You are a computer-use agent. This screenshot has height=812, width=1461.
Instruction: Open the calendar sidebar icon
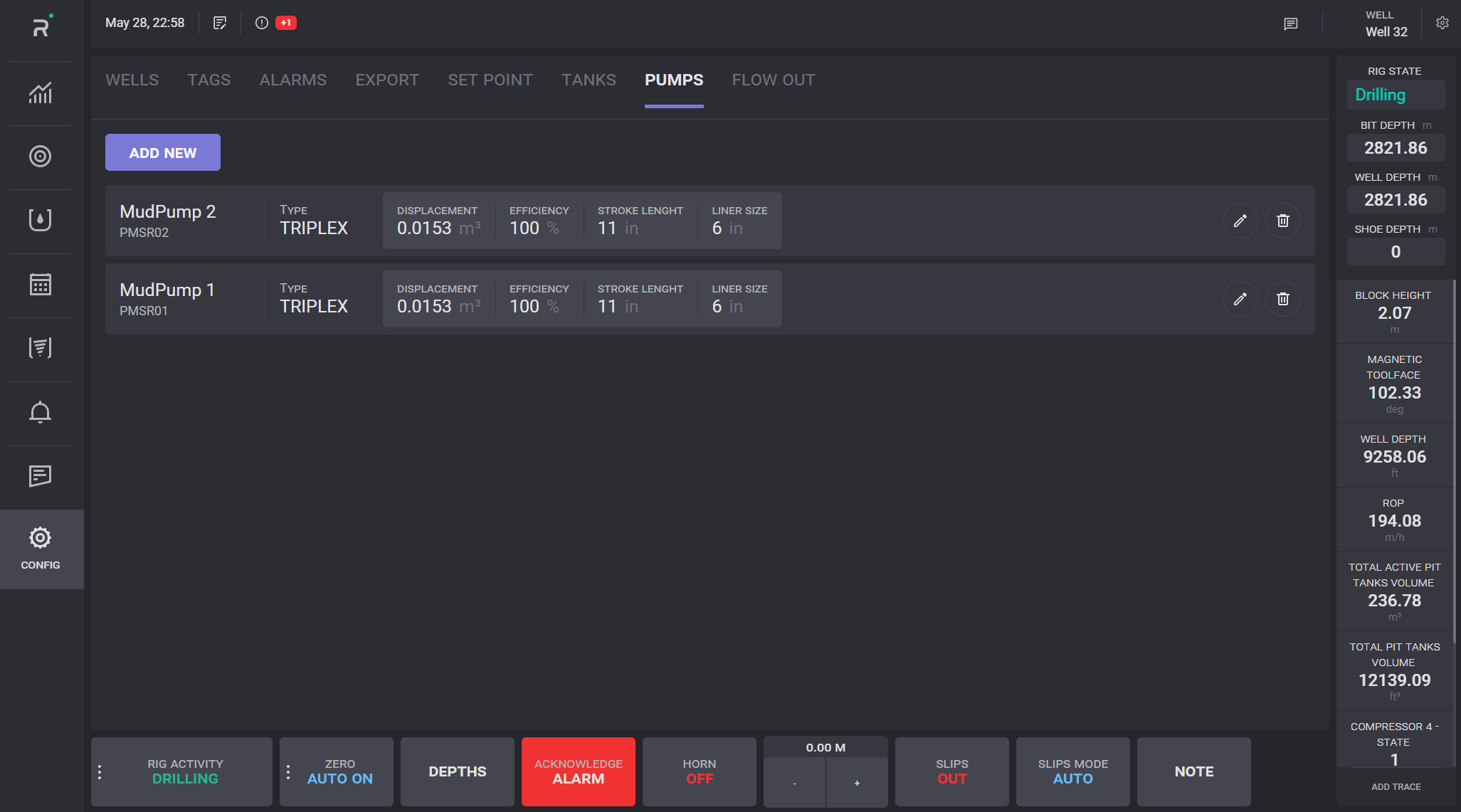pyautogui.click(x=41, y=284)
